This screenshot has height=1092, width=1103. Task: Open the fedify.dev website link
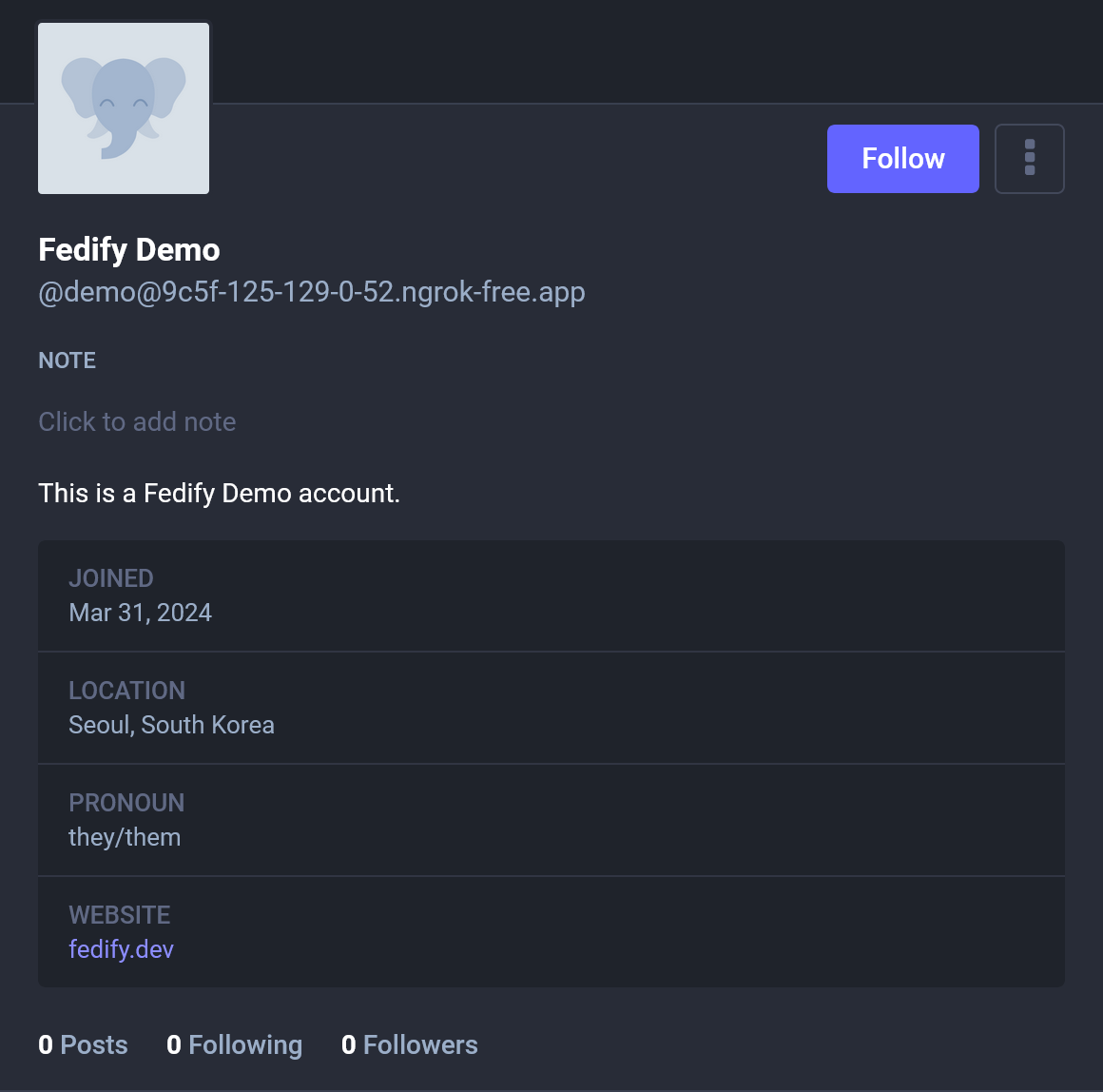coord(121,948)
